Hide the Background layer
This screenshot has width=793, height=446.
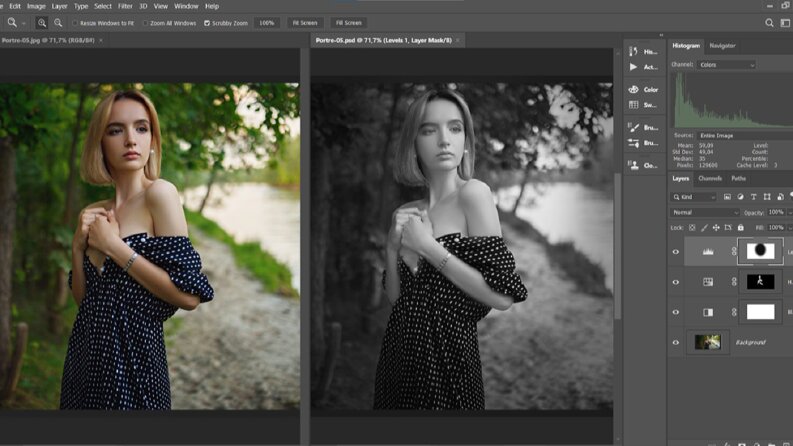(x=676, y=342)
